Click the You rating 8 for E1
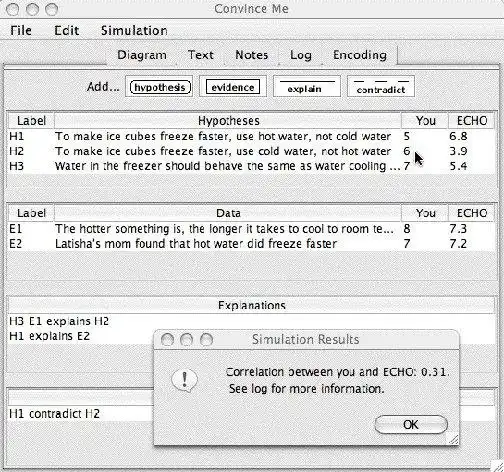Image resolution: width=504 pixels, height=472 pixels. pos(407,229)
